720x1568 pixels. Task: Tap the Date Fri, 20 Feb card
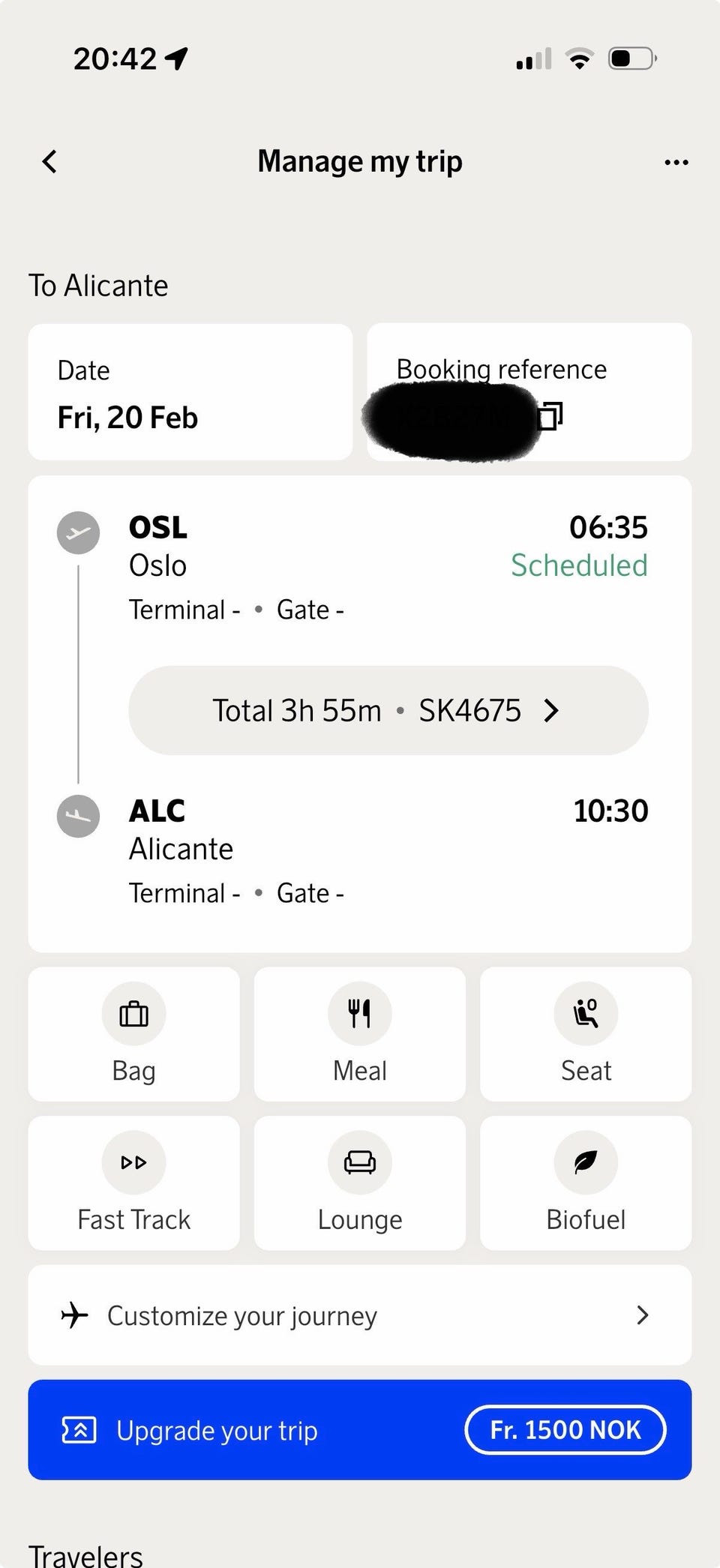coord(190,391)
